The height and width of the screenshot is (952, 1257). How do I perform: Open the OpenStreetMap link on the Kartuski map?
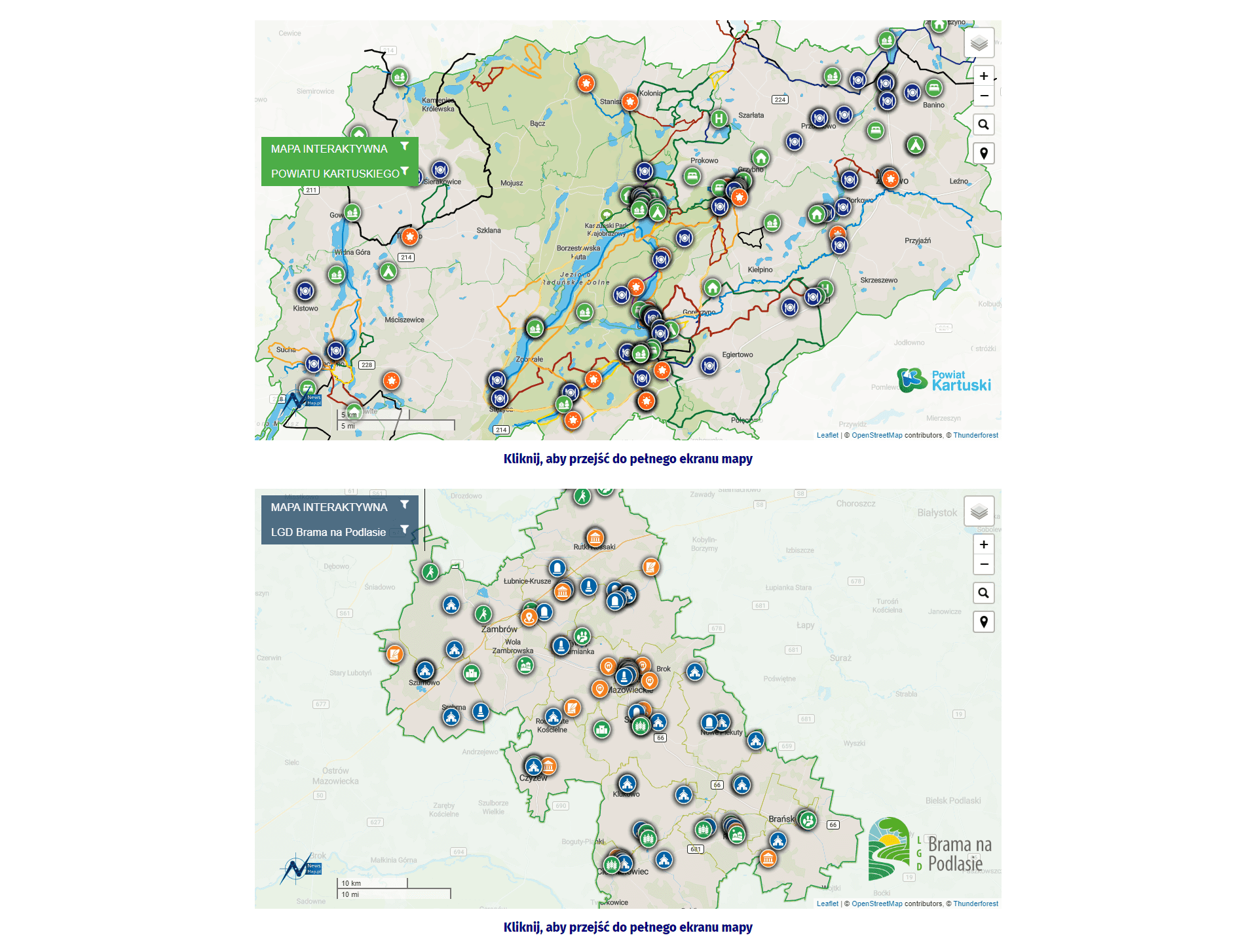(876, 435)
